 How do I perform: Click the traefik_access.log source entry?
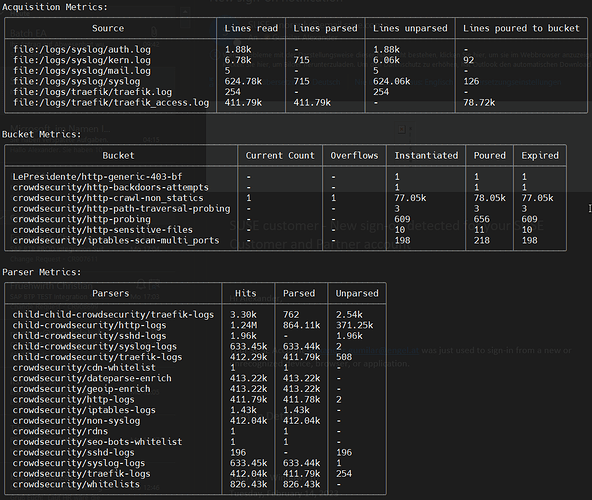tap(111, 103)
